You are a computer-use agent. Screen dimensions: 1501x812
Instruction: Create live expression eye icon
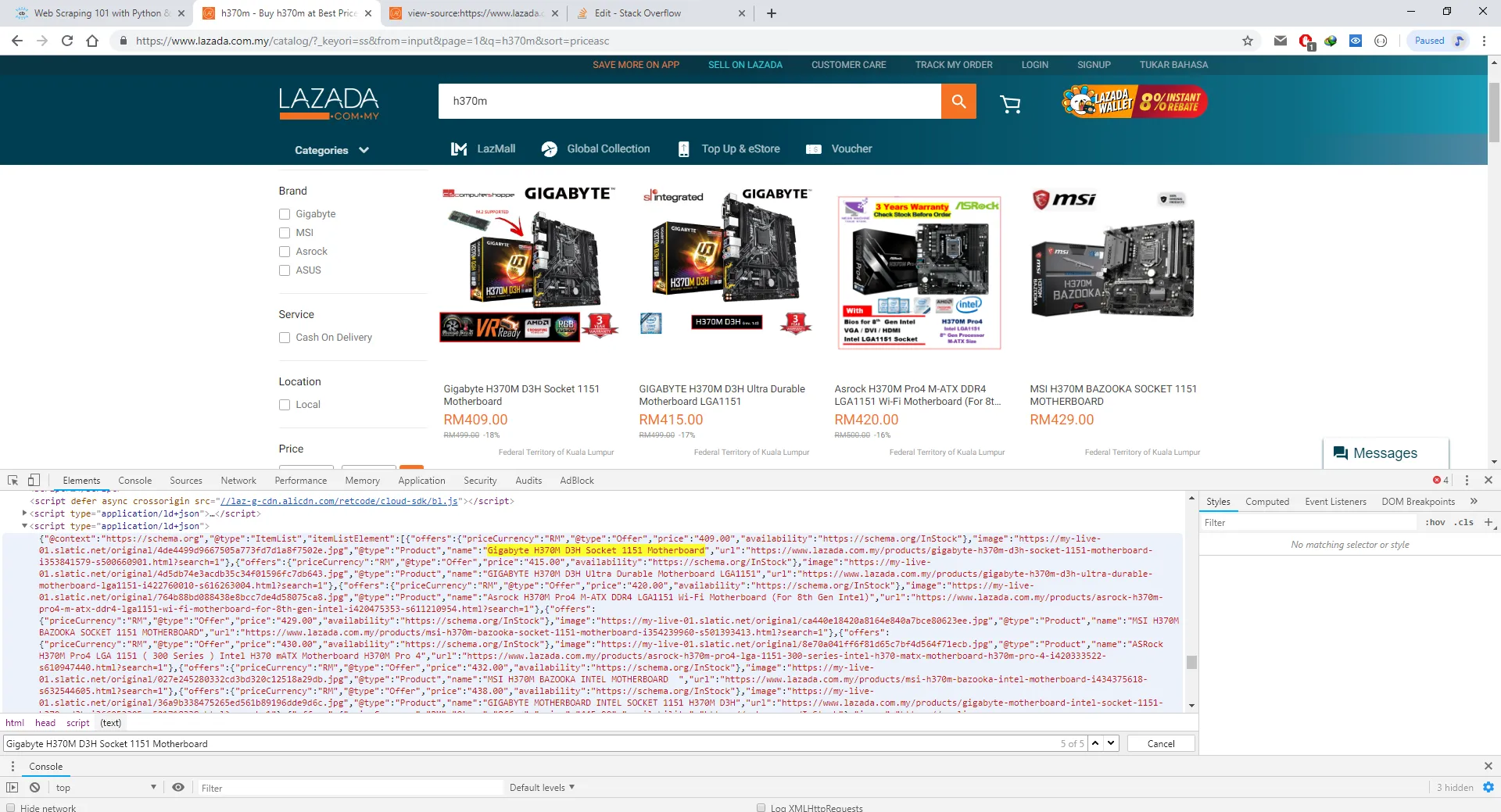pyautogui.click(x=178, y=787)
